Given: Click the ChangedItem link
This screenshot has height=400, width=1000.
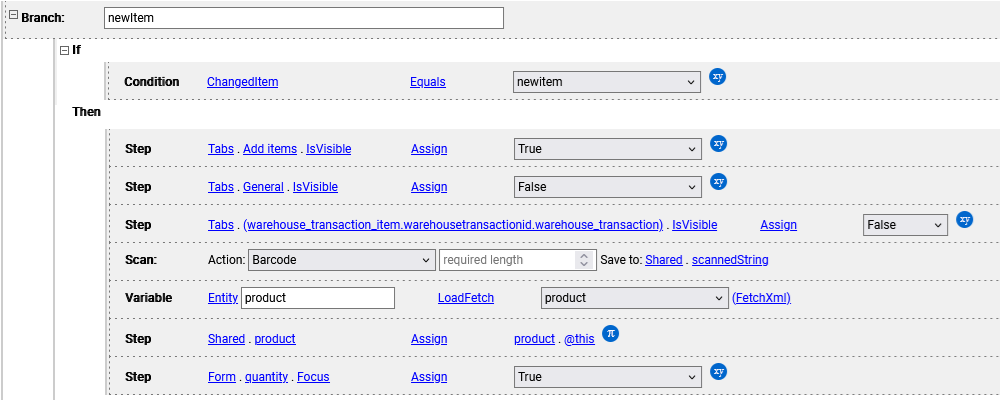Looking at the screenshot, I should [242, 82].
